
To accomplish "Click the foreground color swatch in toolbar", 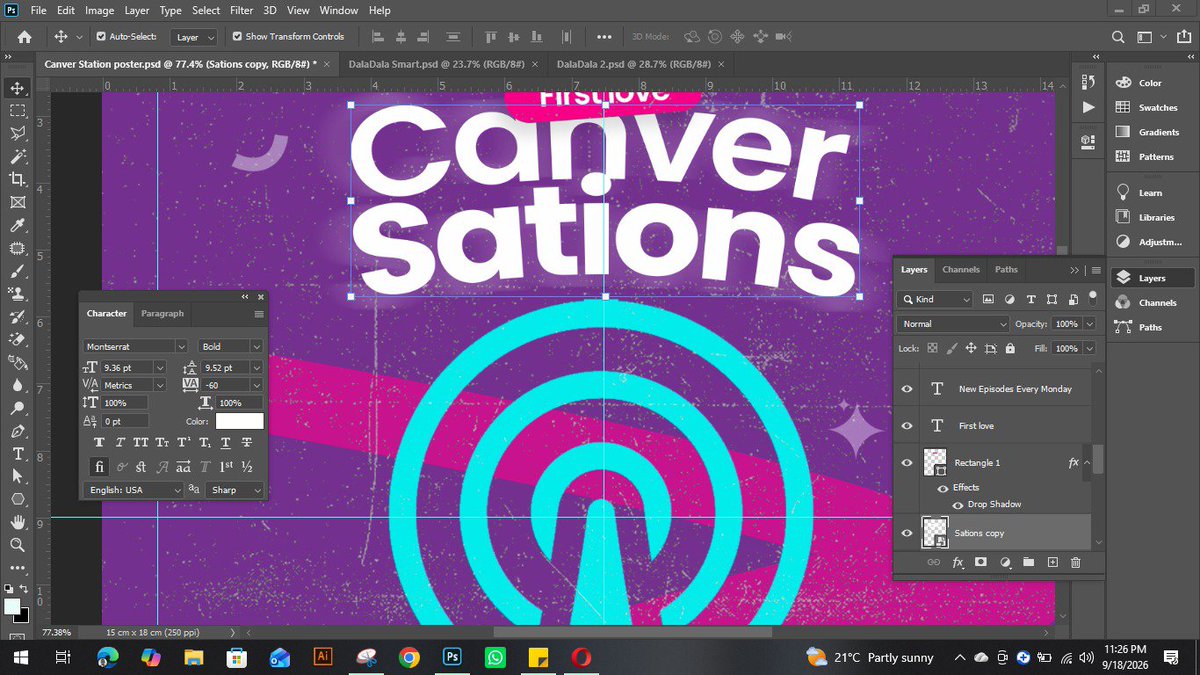I will [x=12, y=607].
